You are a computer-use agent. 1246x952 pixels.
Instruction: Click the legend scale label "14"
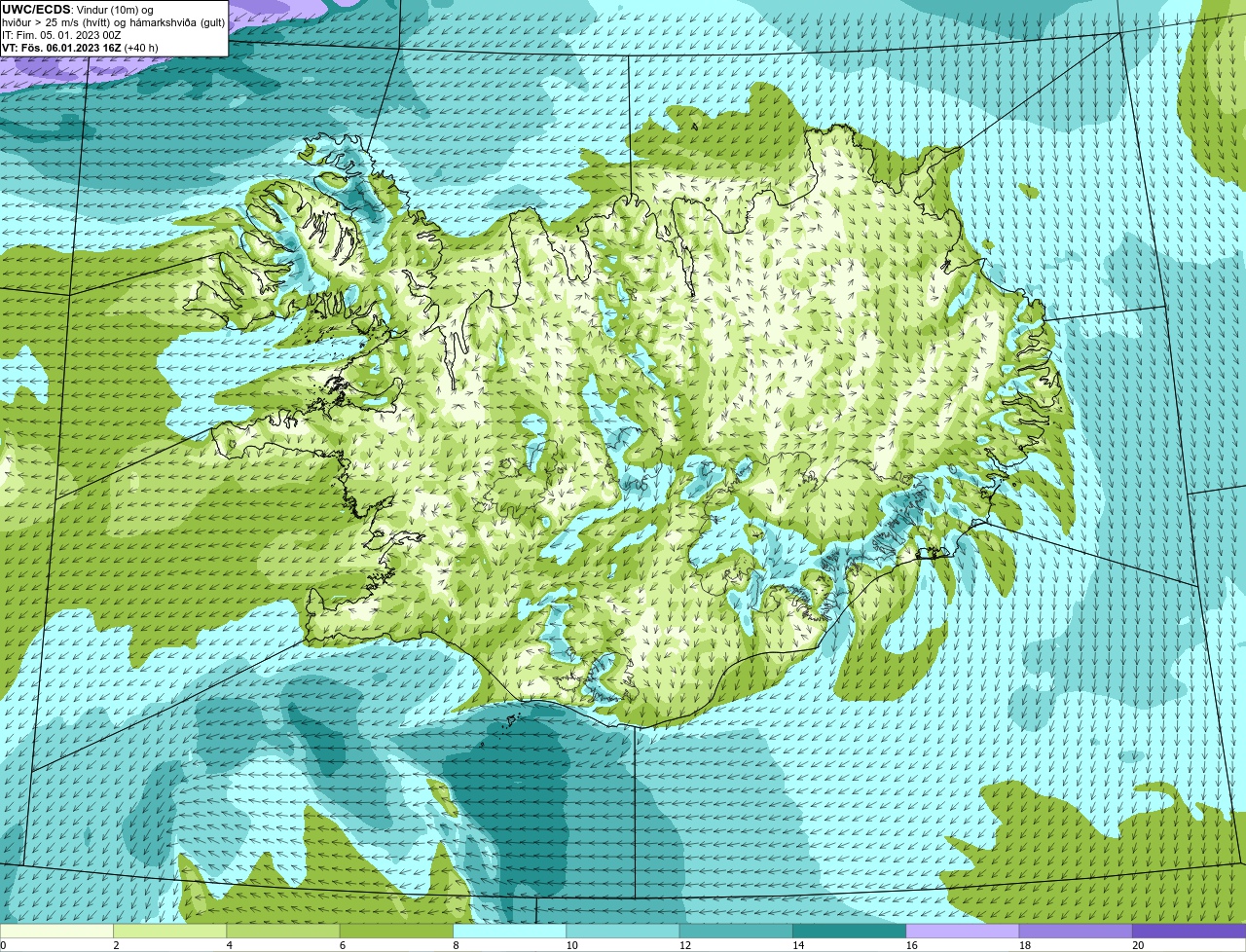(798, 945)
